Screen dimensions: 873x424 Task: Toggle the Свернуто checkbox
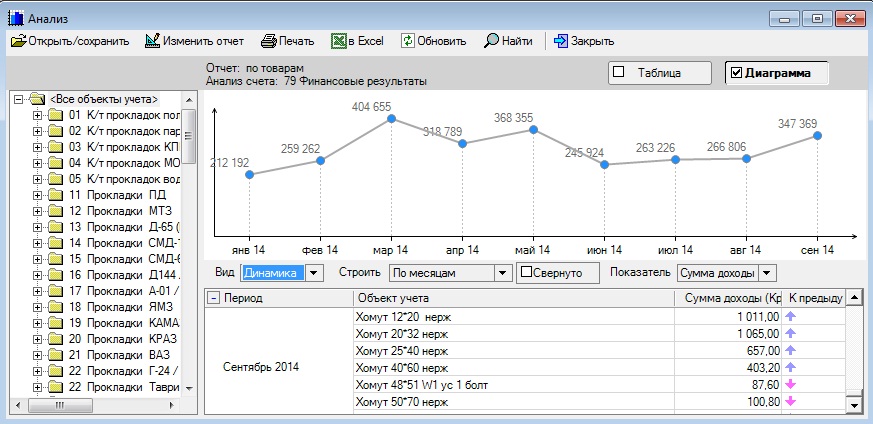pos(526,272)
